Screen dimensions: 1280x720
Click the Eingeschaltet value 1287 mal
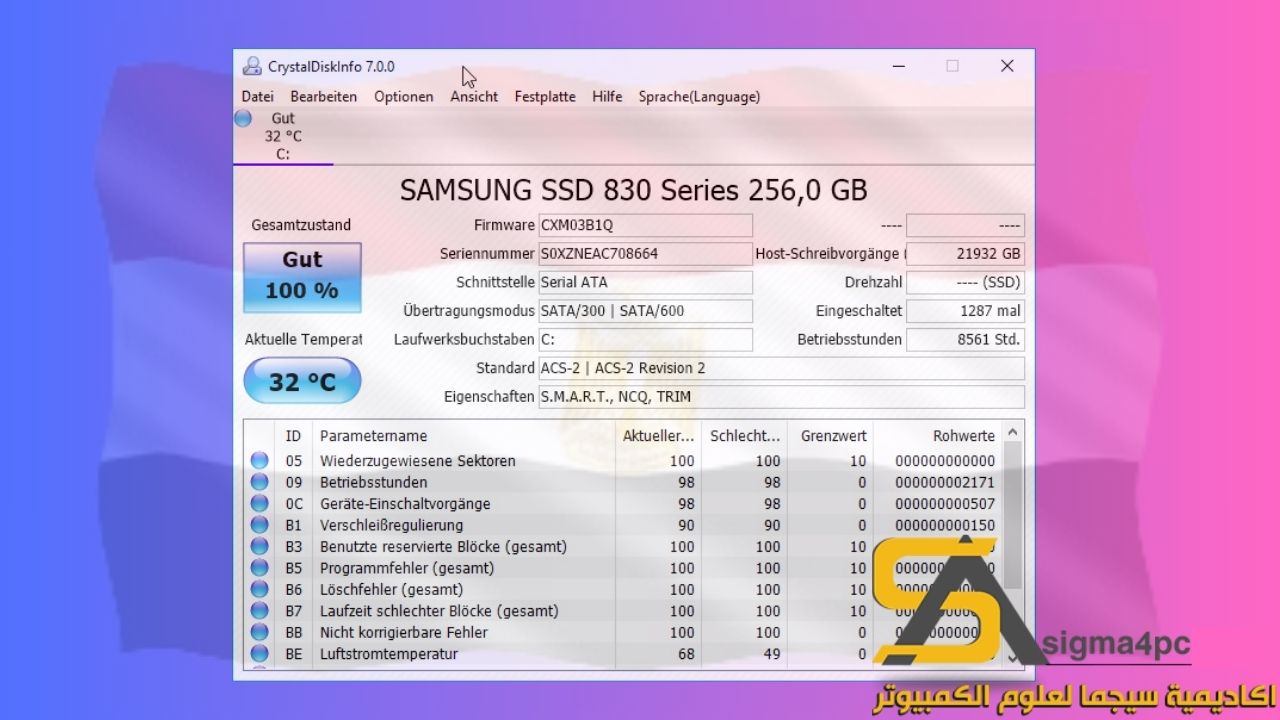point(965,311)
